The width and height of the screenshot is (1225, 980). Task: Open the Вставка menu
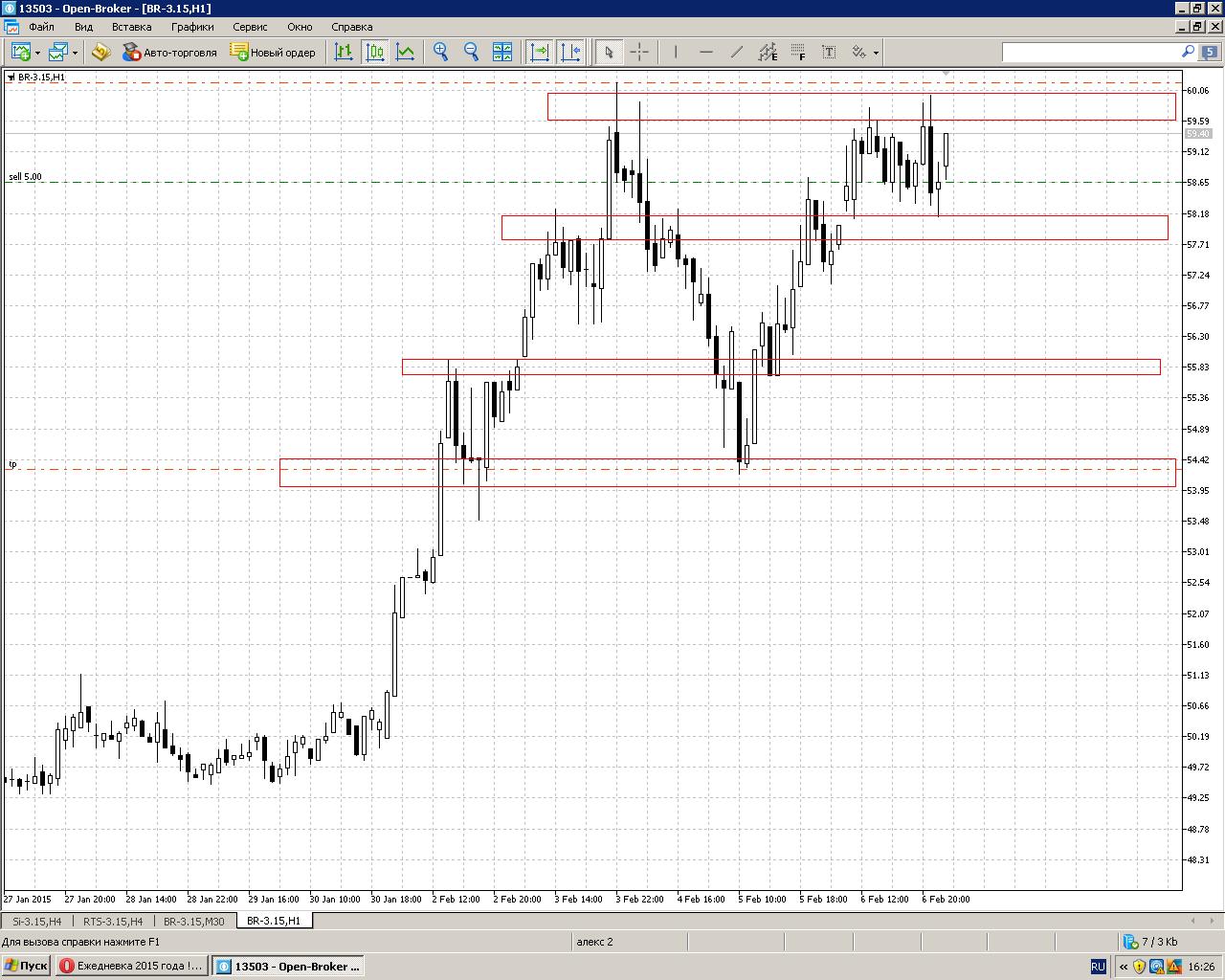pos(131,27)
